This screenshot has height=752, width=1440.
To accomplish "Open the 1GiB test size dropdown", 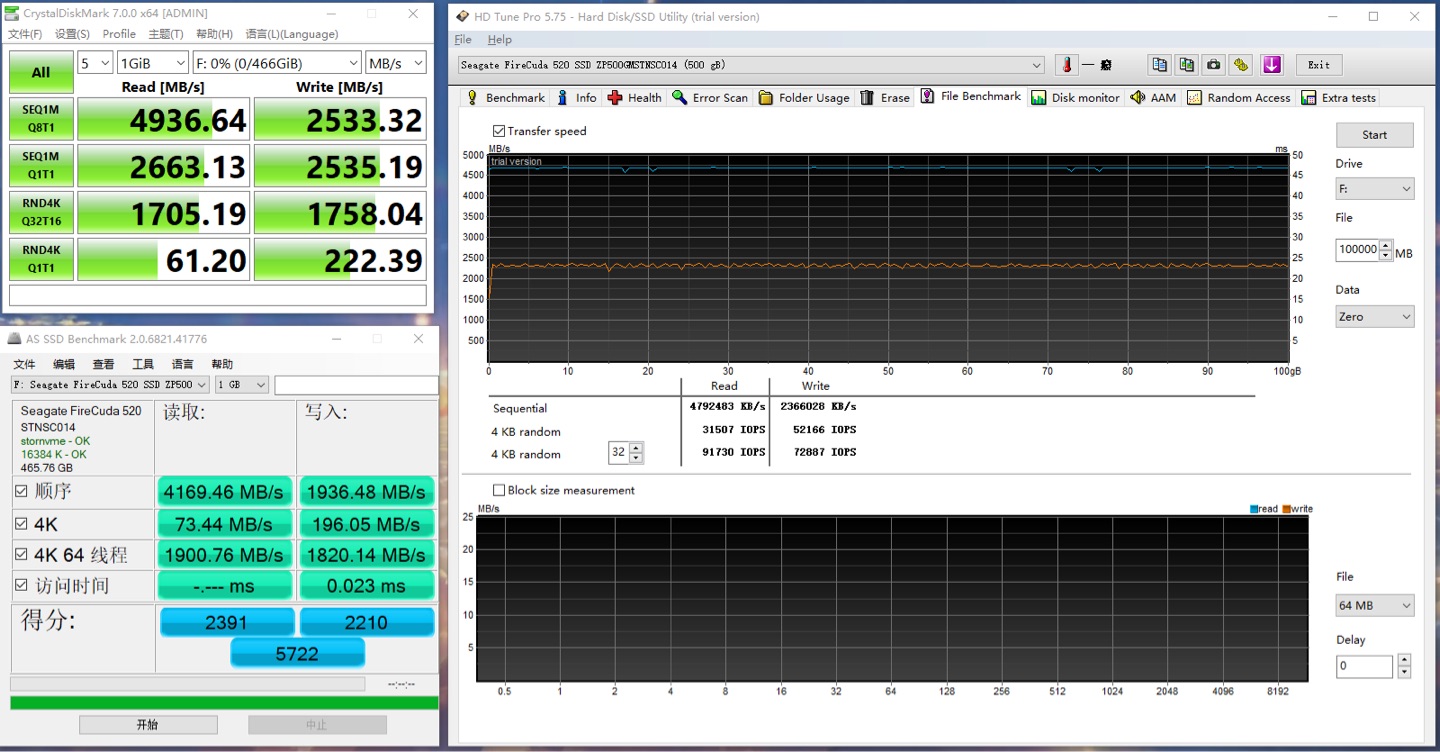I will [152, 63].
